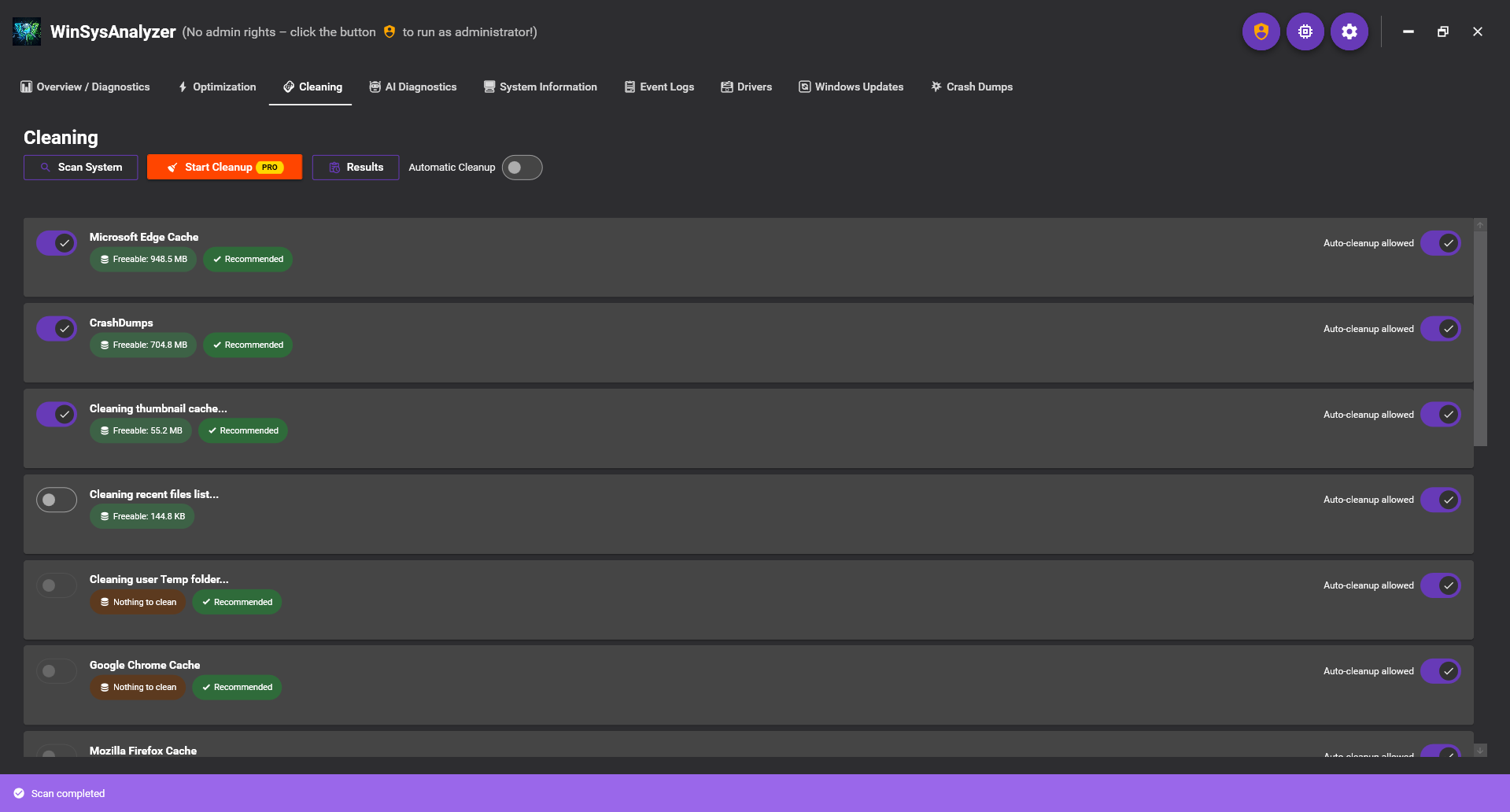
Task: Click the Cleaning tab eraser icon
Action: pyautogui.click(x=289, y=87)
